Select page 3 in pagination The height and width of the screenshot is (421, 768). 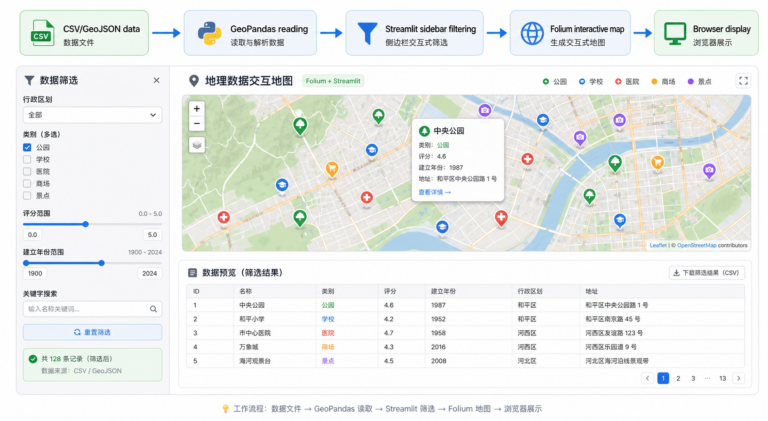point(693,378)
